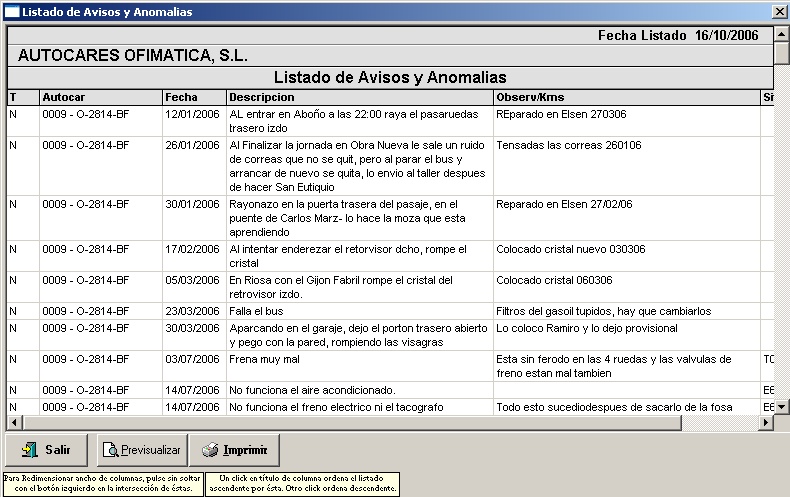The height and width of the screenshot is (497, 790).
Task: Click the Salir button label
Action: [57, 450]
